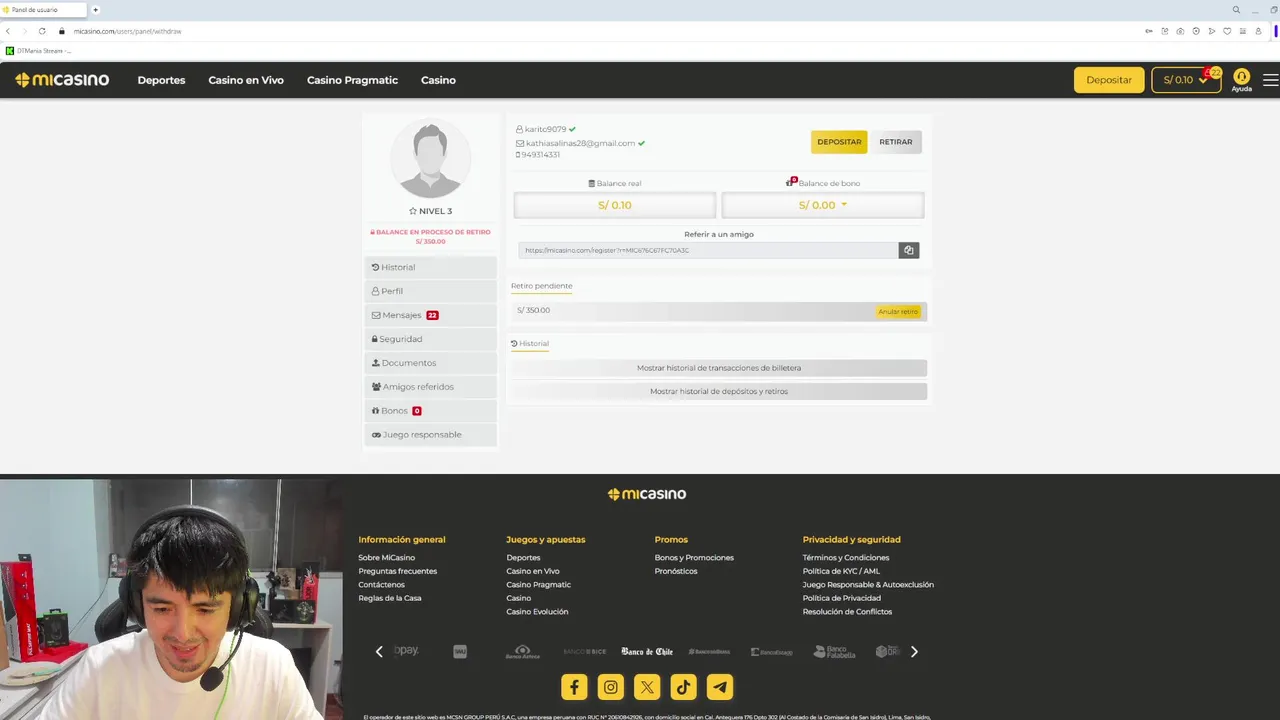Click the browser profile account icon
Viewport: 1280px width, 720px height.
click(x=1258, y=31)
